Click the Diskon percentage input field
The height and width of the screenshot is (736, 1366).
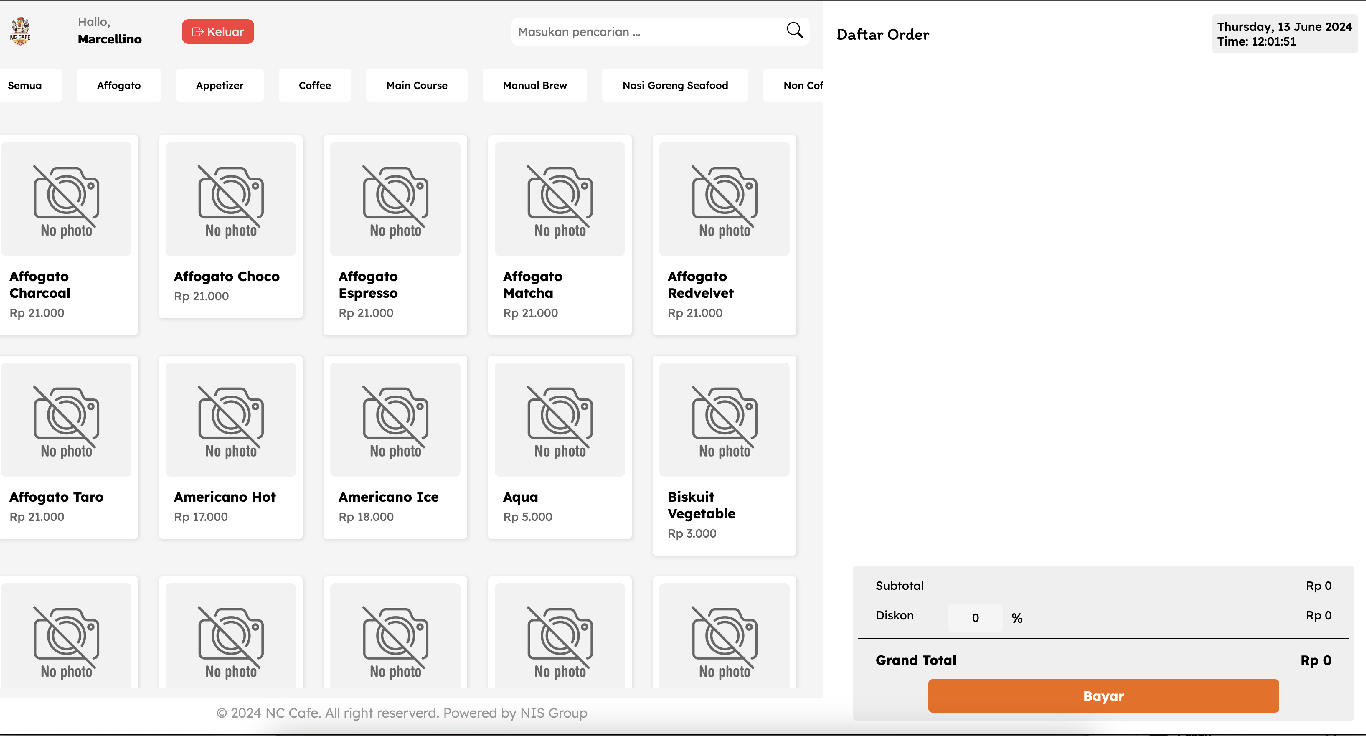click(975, 618)
